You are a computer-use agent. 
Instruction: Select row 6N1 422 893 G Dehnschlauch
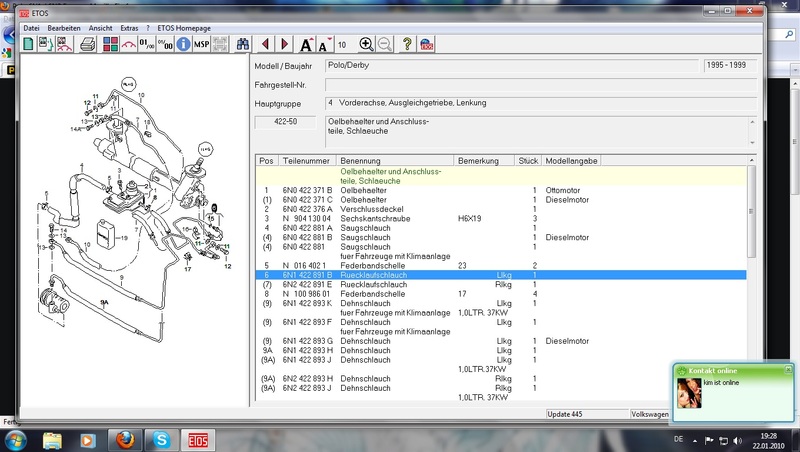[x=501, y=341]
